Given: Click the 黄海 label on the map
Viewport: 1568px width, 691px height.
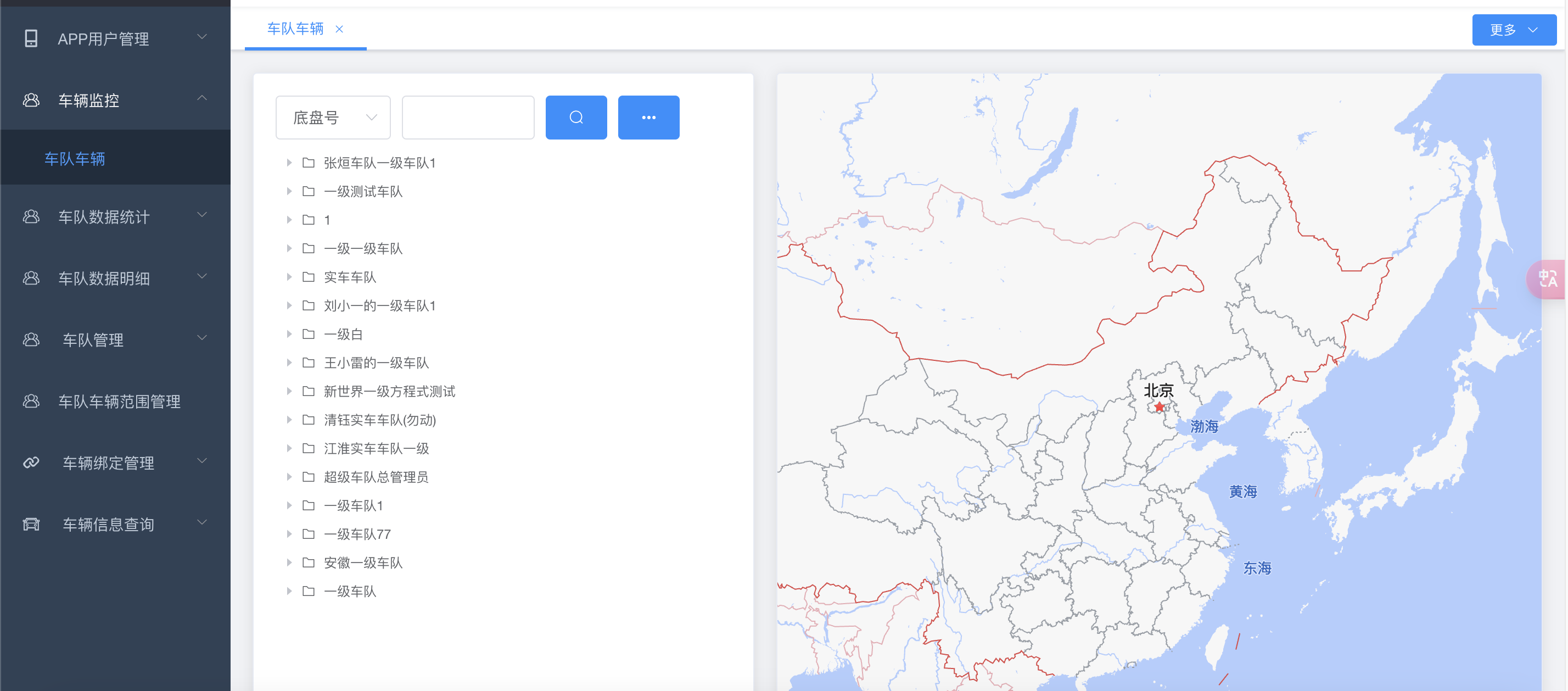Looking at the screenshot, I should (x=1243, y=491).
